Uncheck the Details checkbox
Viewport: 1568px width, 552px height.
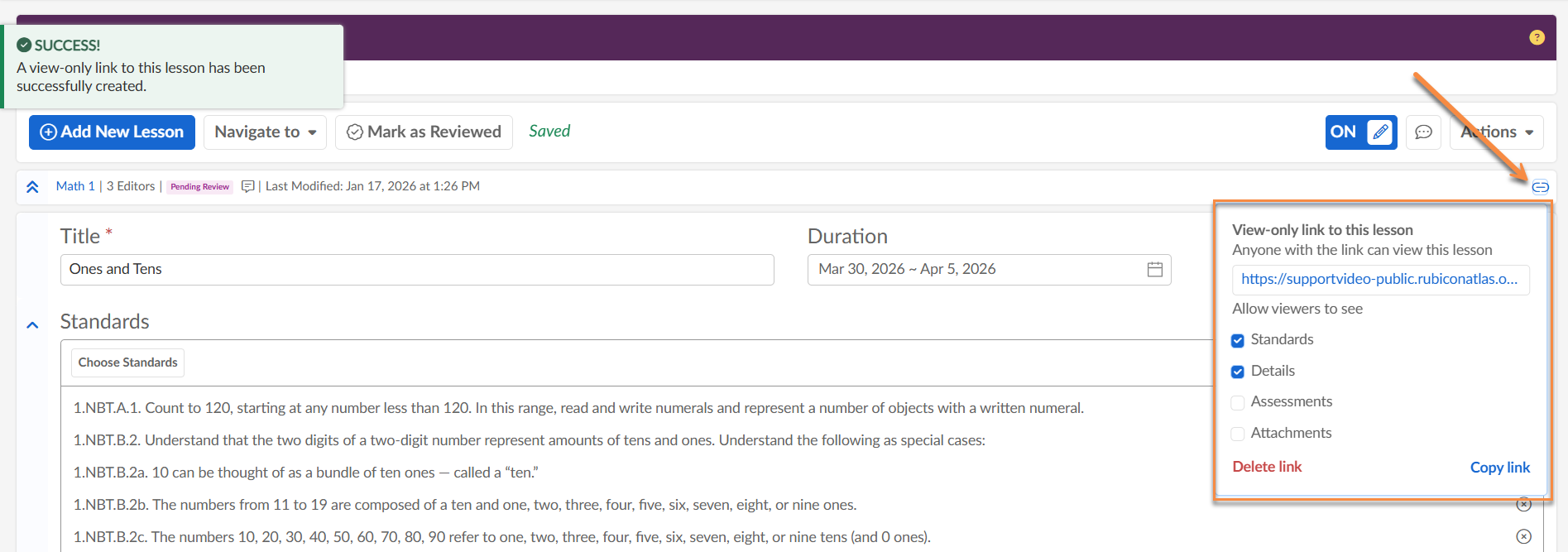tap(1238, 372)
